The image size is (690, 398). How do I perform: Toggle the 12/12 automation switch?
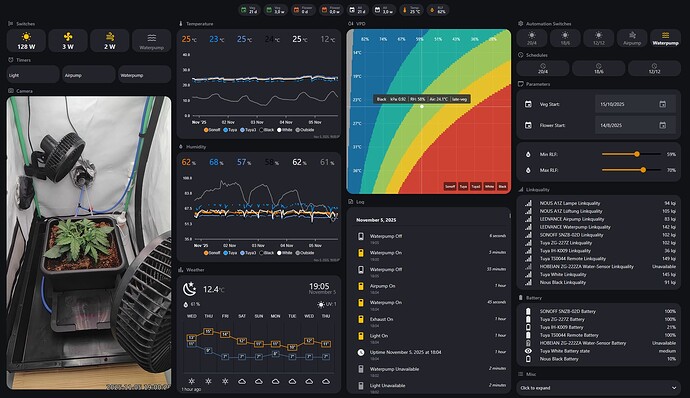click(x=598, y=38)
